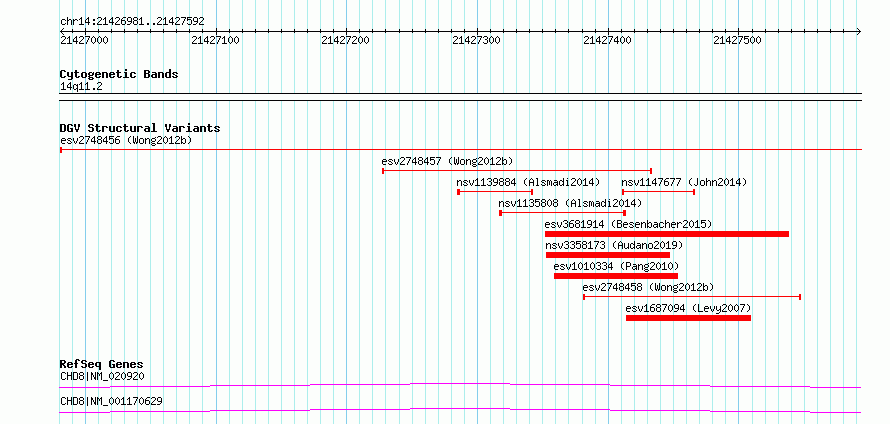Viewport: 890px width, 424px height.
Task: Click the esv1687094 (Levy2007) variant label
Action: tap(689, 308)
